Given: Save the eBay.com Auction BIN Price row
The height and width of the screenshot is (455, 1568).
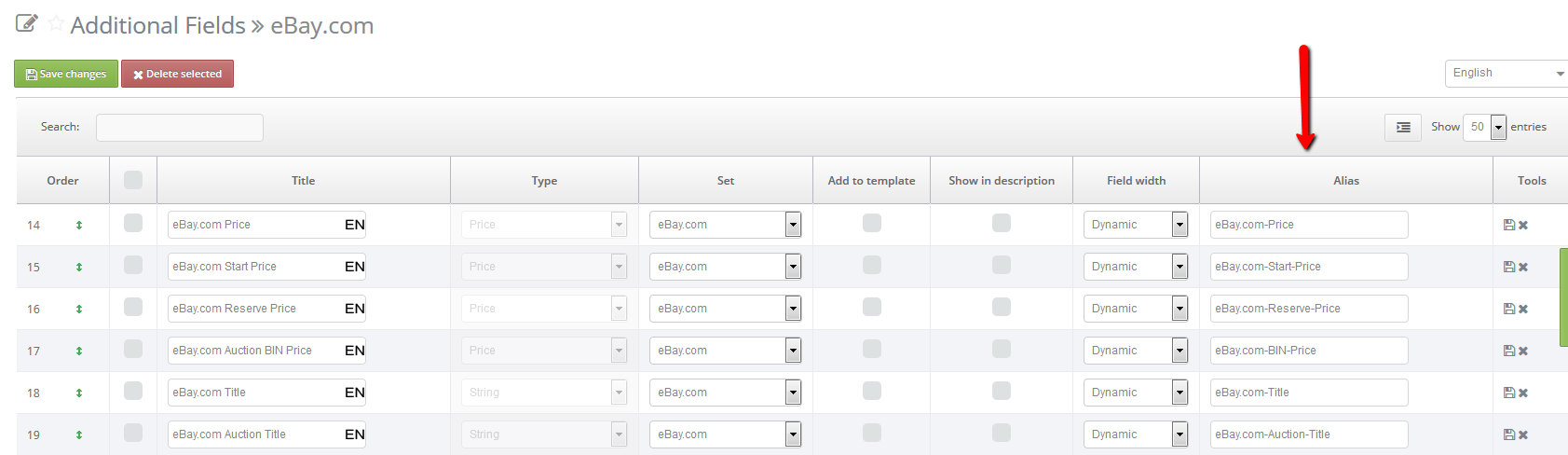Looking at the screenshot, I should [x=1509, y=351].
